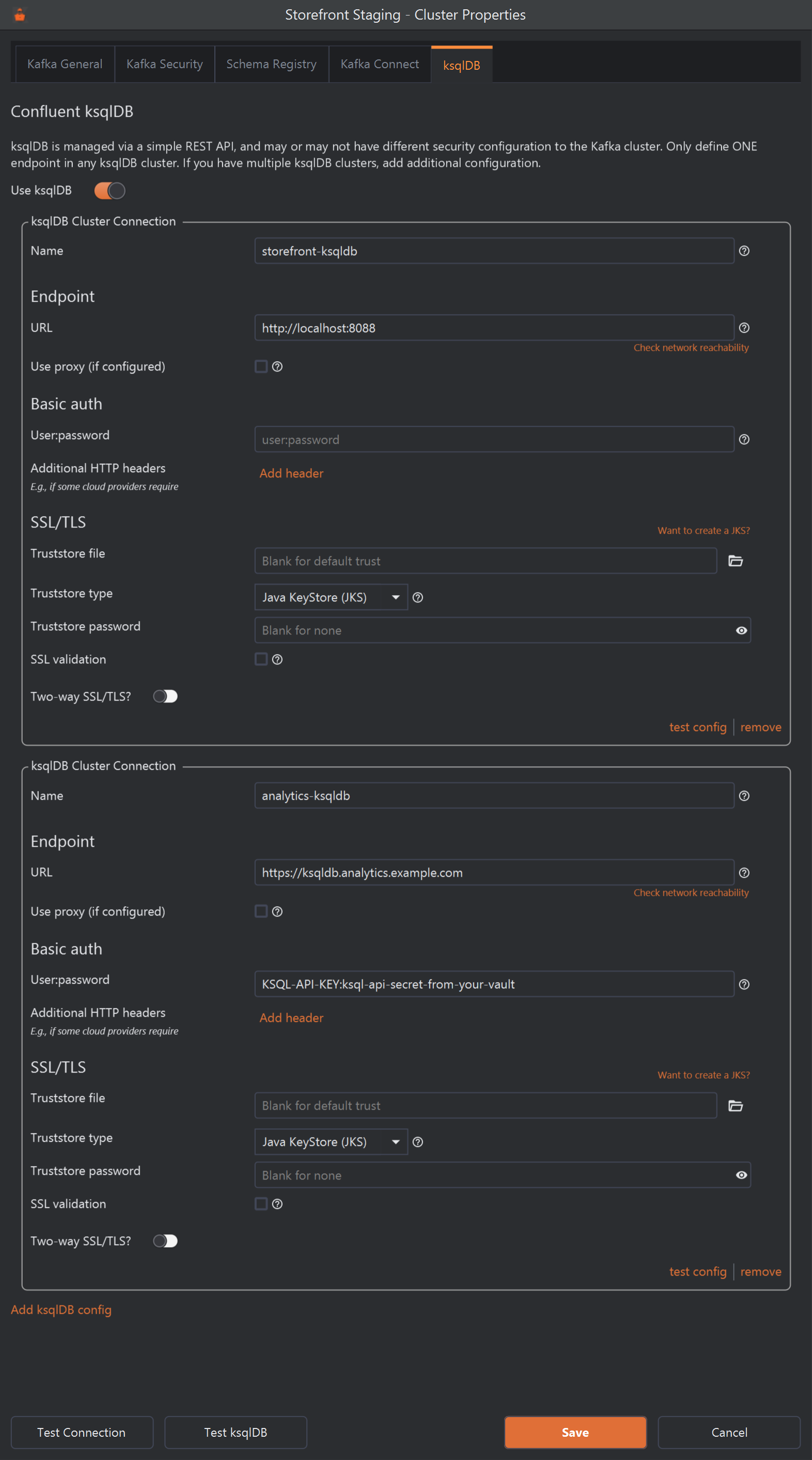The image size is (812, 1460).
Task: Focus the ksqldb.analytics.example.com URL field
Action: pyautogui.click(x=494, y=873)
